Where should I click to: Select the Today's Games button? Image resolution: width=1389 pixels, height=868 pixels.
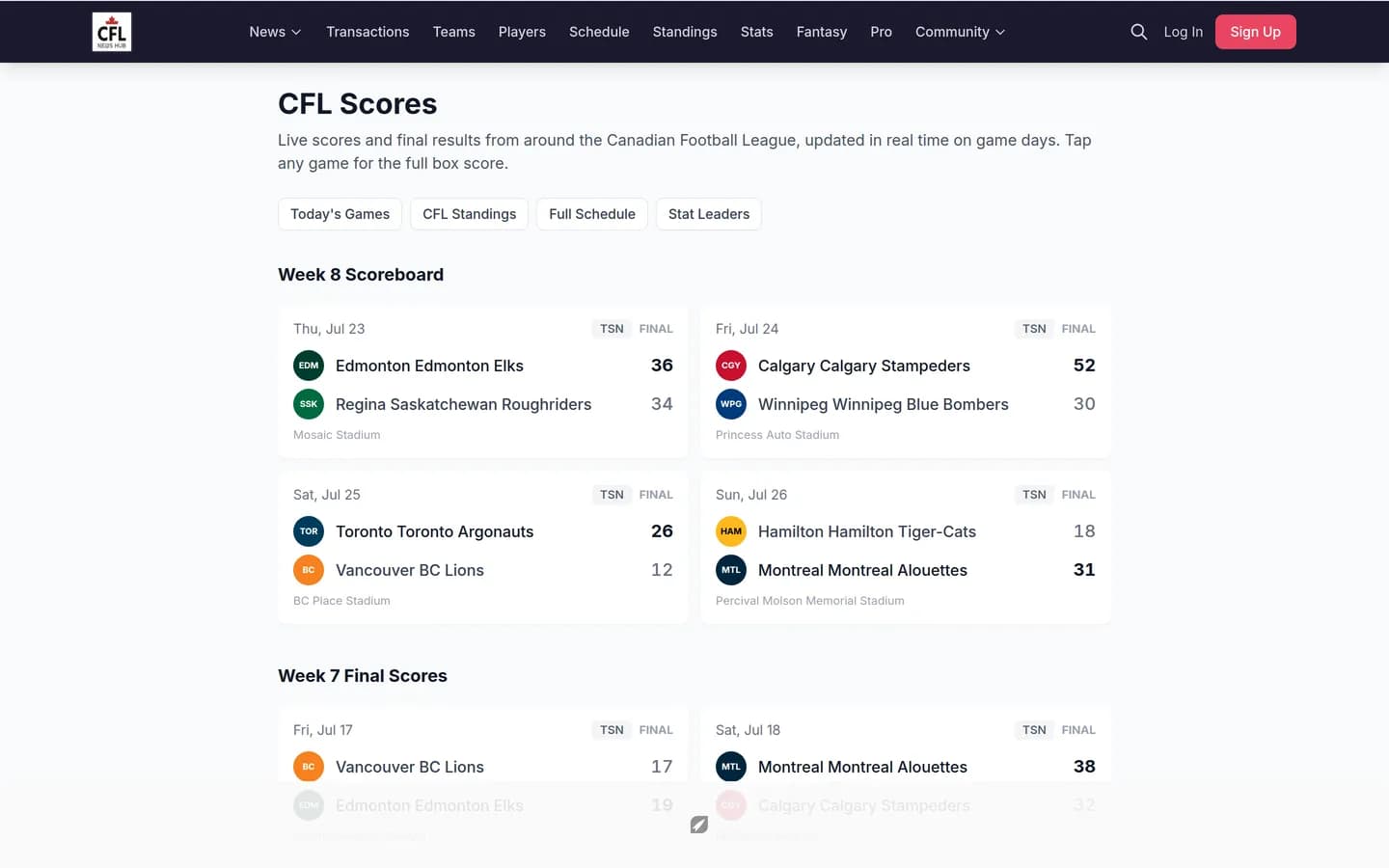[x=340, y=214]
